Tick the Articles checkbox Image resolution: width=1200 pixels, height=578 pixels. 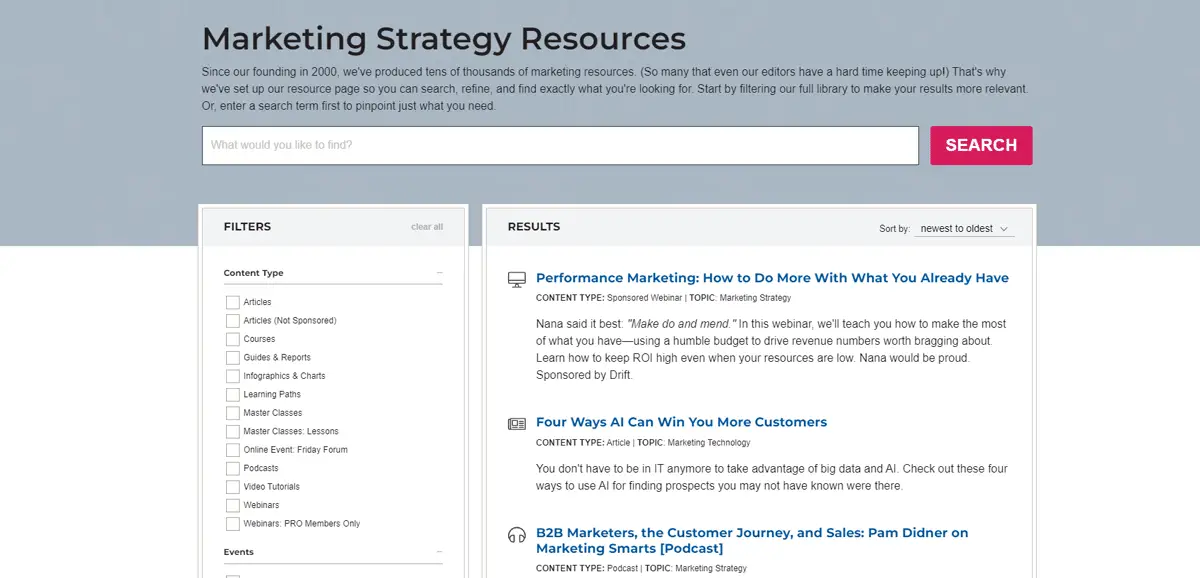pos(233,302)
